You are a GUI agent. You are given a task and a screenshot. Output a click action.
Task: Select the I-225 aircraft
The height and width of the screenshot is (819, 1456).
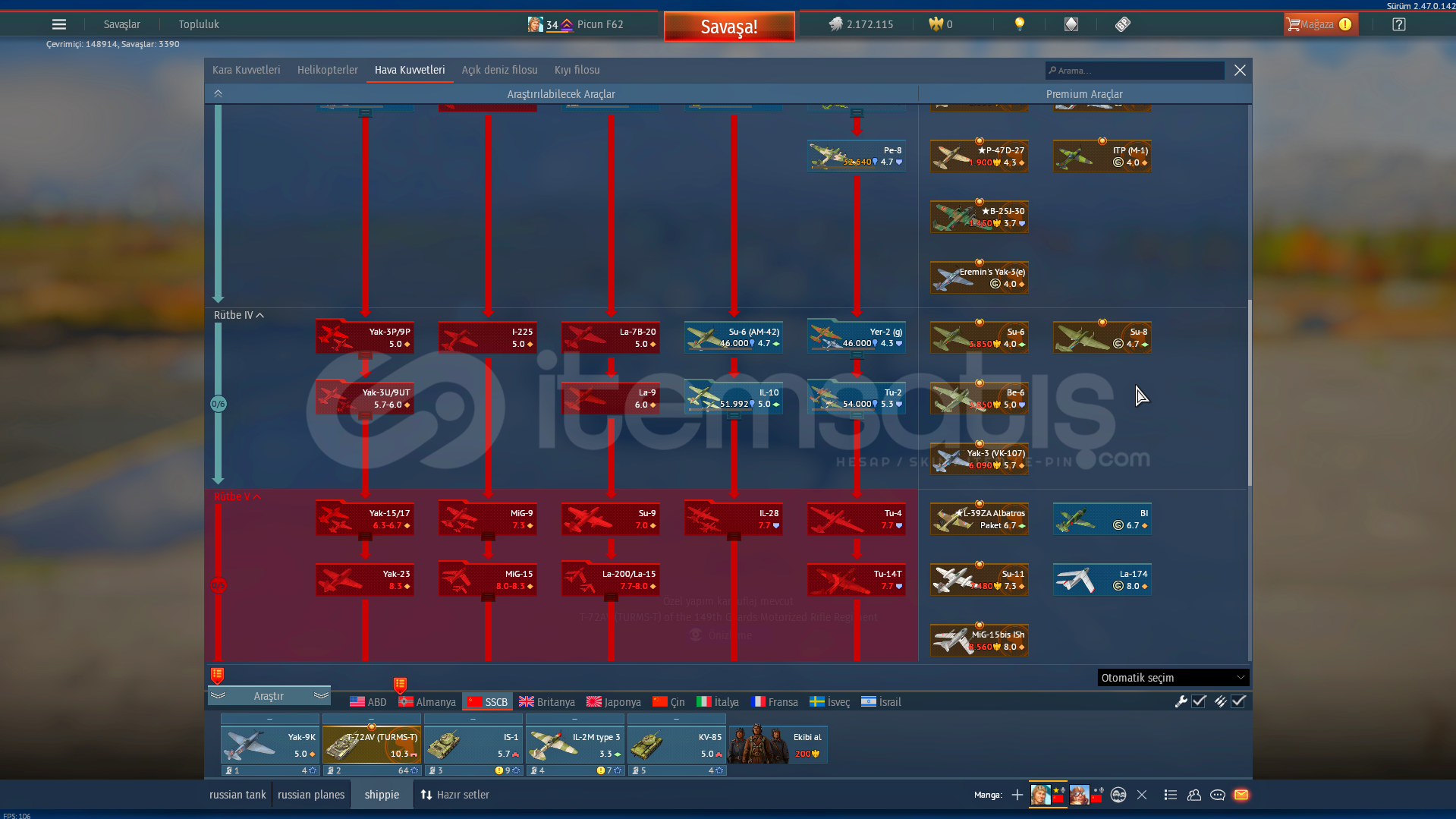coord(488,337)
